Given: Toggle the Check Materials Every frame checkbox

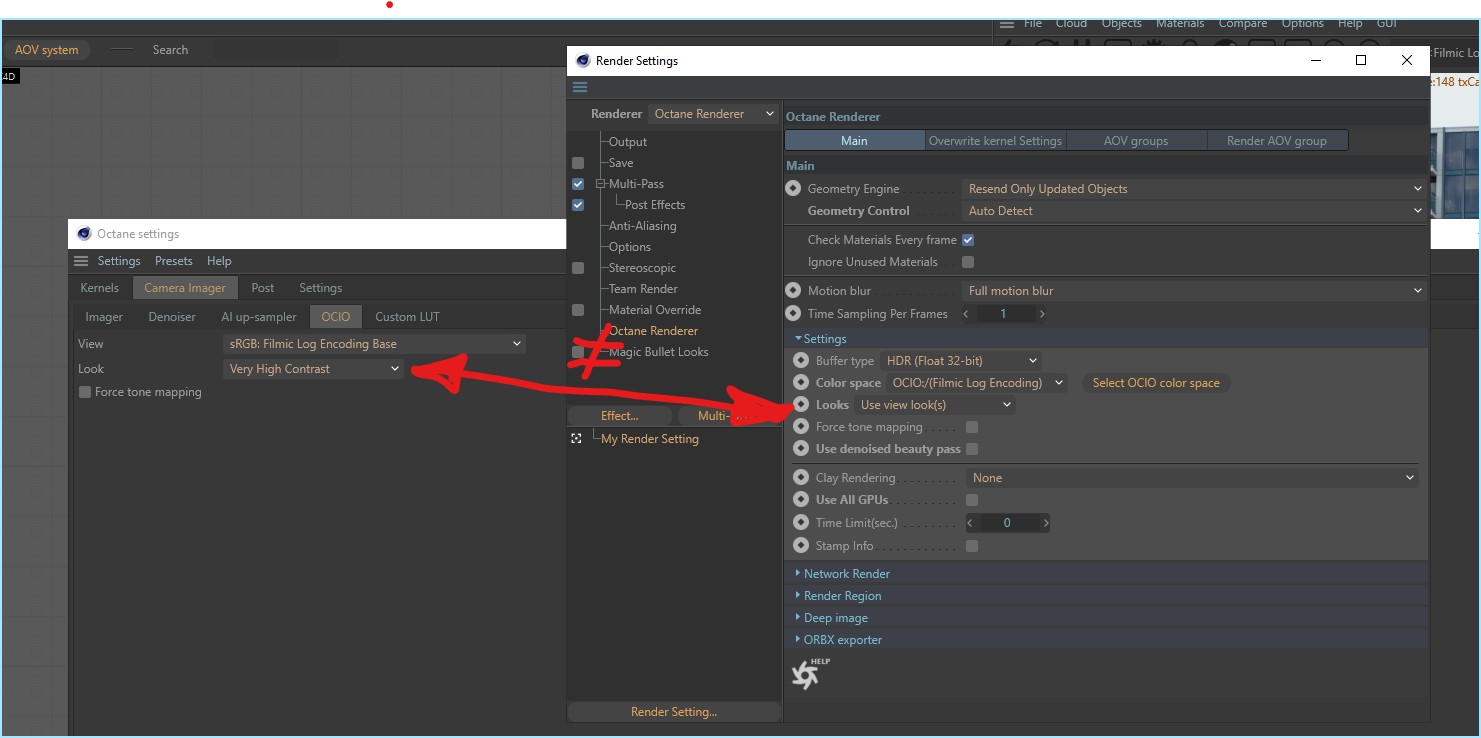Looking at the screenshot, I should [x=968, y=240].
